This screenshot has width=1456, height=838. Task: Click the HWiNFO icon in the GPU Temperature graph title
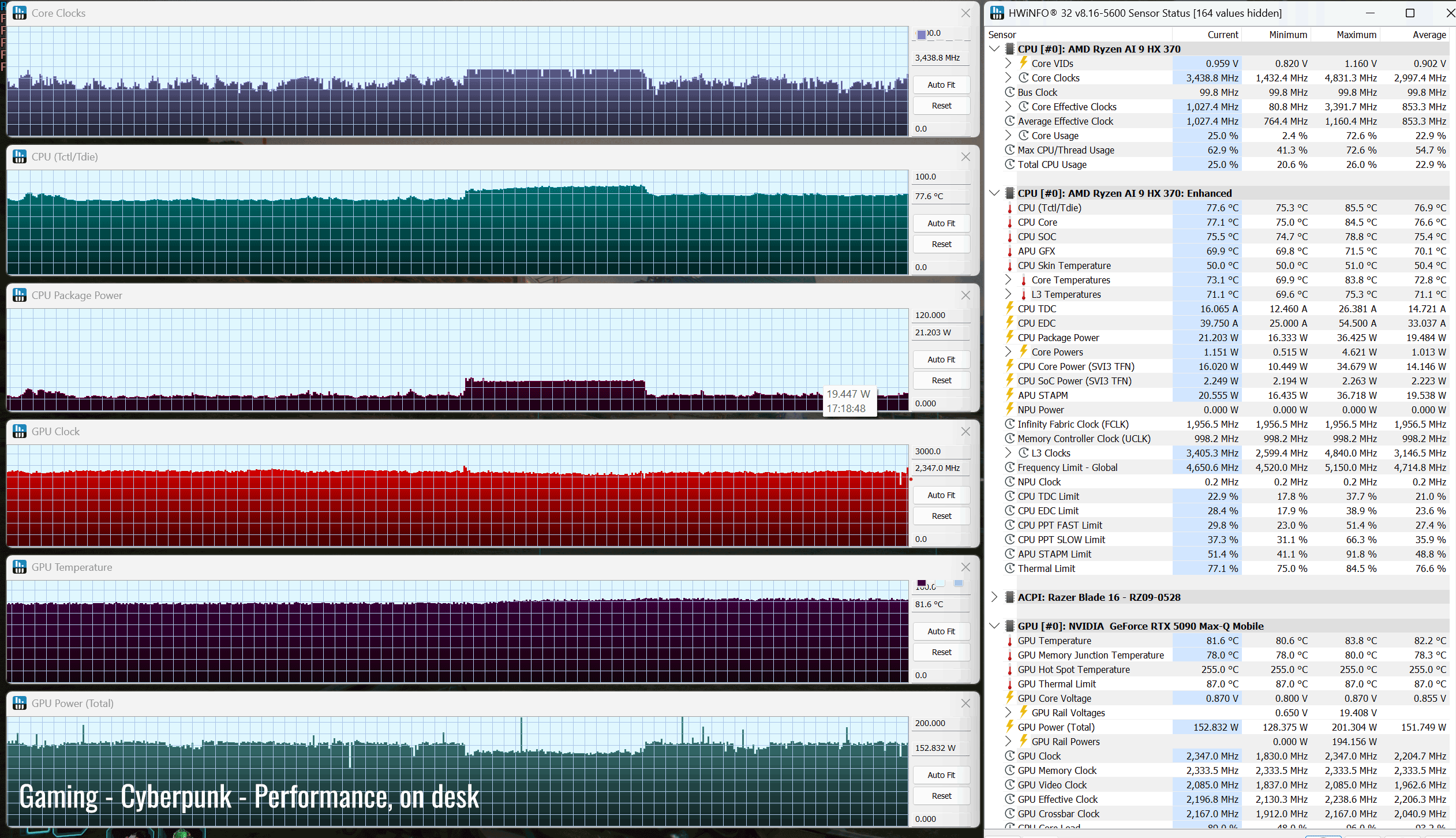(x=20, y=567)
